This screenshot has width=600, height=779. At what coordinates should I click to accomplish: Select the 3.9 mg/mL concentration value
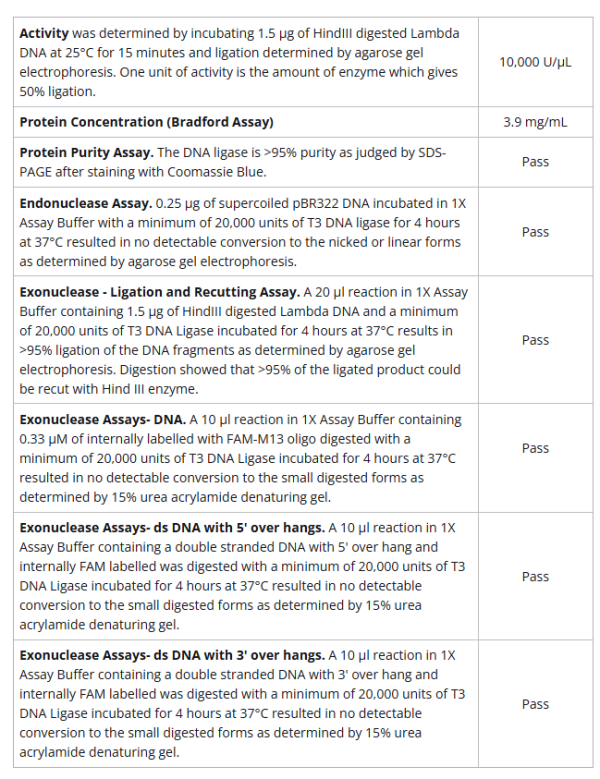535,122
